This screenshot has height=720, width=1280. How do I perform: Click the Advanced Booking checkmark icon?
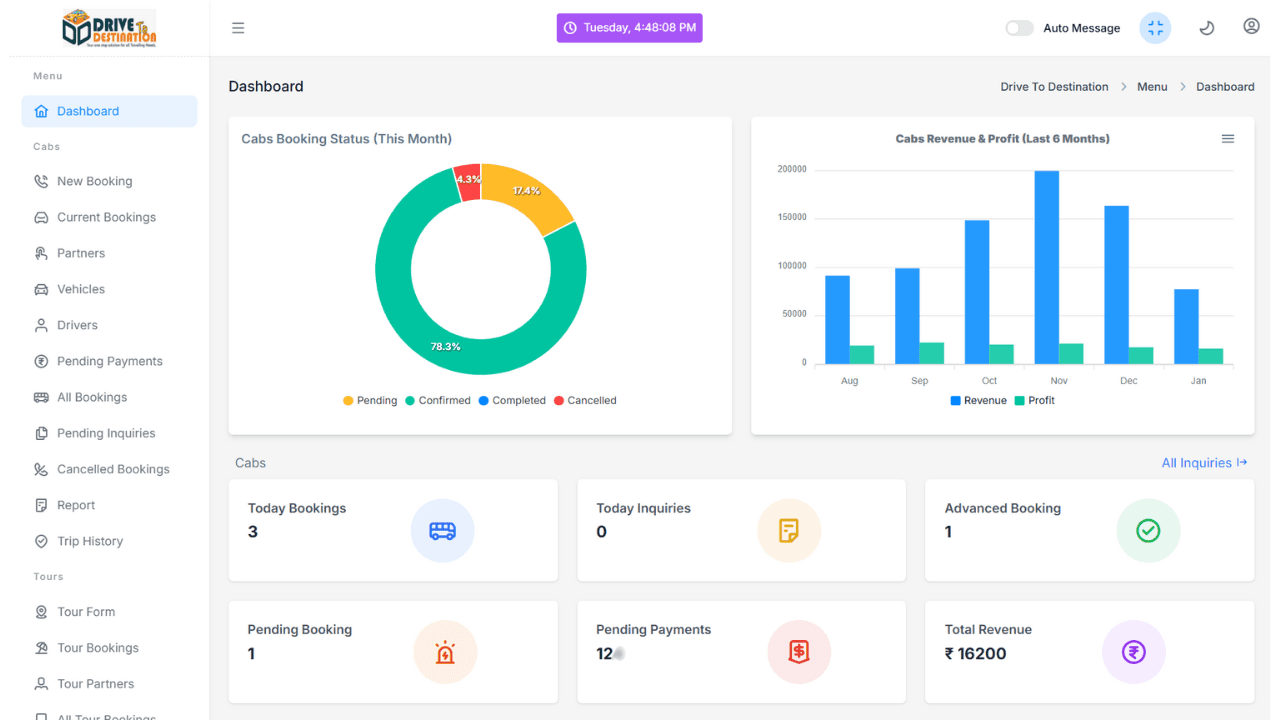1148,531
